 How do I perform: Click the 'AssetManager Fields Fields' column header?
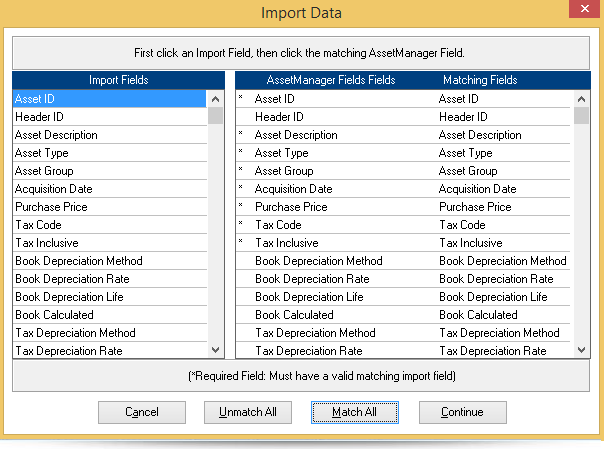point(331,80)
